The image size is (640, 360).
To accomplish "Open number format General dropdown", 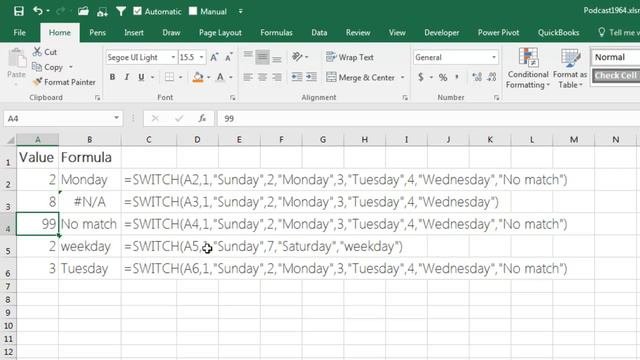I will coord(494,57).
